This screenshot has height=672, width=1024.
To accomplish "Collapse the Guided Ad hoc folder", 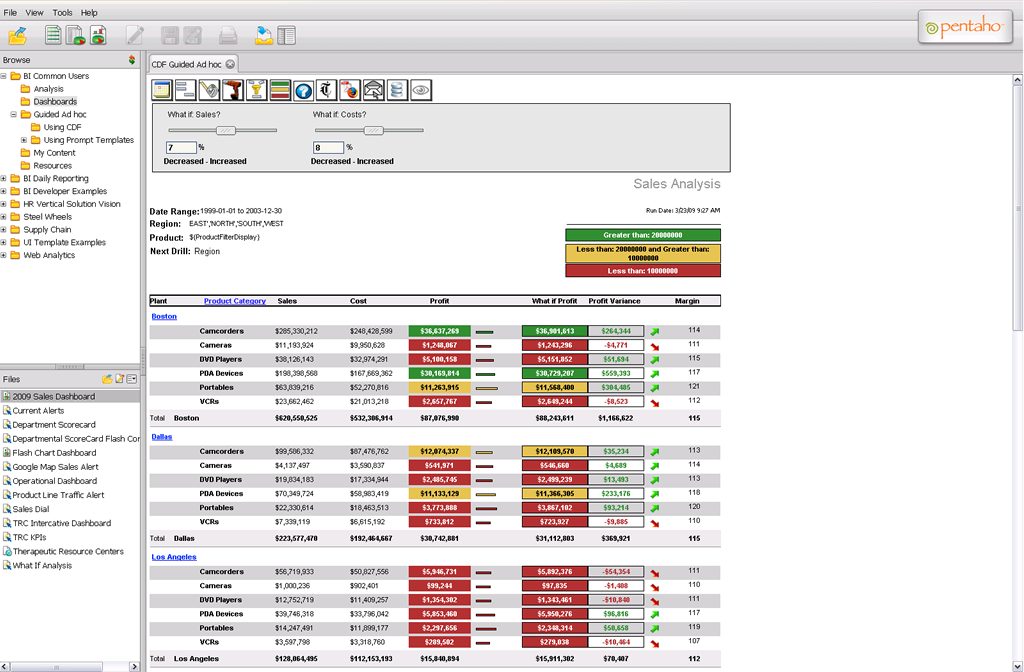I will (x=14, y=114).
